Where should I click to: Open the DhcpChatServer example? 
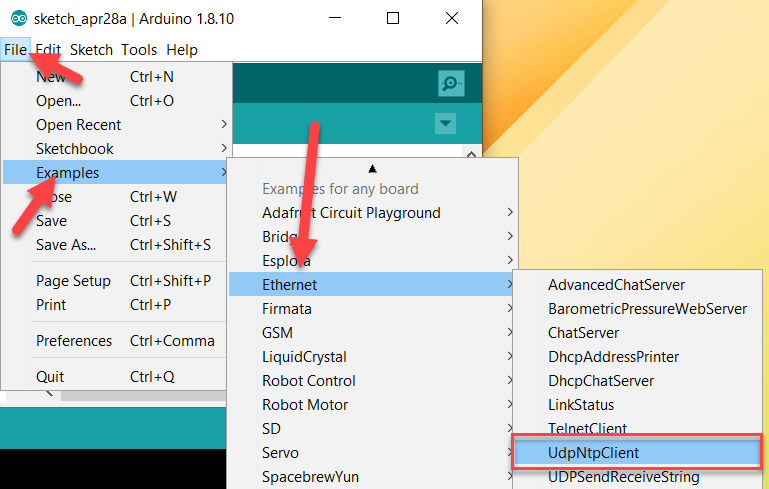(638, 381)
